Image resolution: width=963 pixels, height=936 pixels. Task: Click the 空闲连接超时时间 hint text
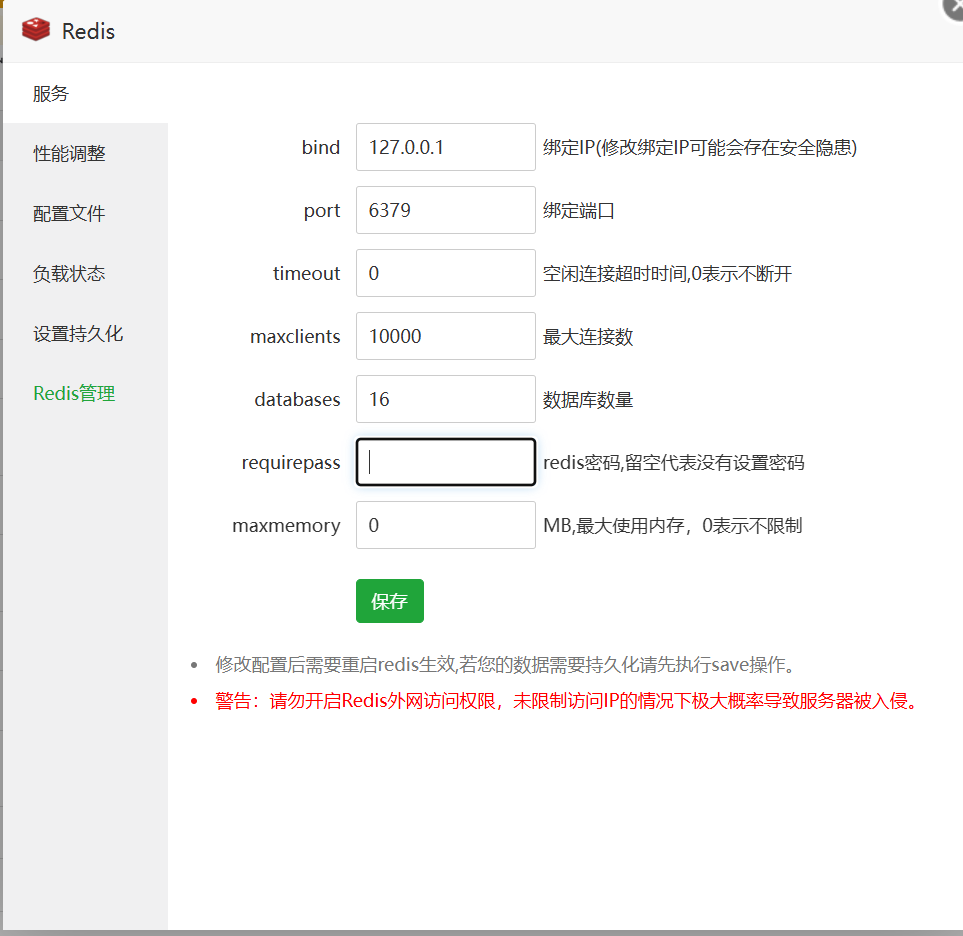pyautogui.click(x=668, y=273)
